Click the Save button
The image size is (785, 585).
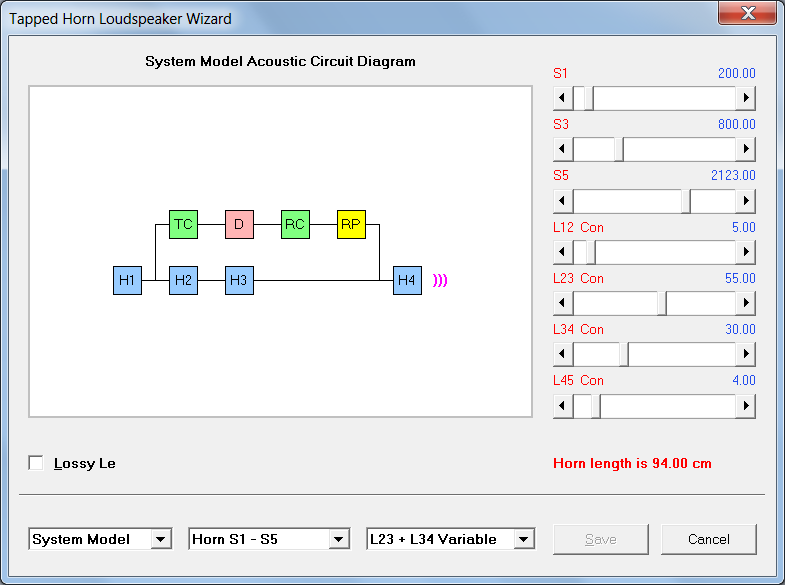pyautogui.click(x=601, y=539)
